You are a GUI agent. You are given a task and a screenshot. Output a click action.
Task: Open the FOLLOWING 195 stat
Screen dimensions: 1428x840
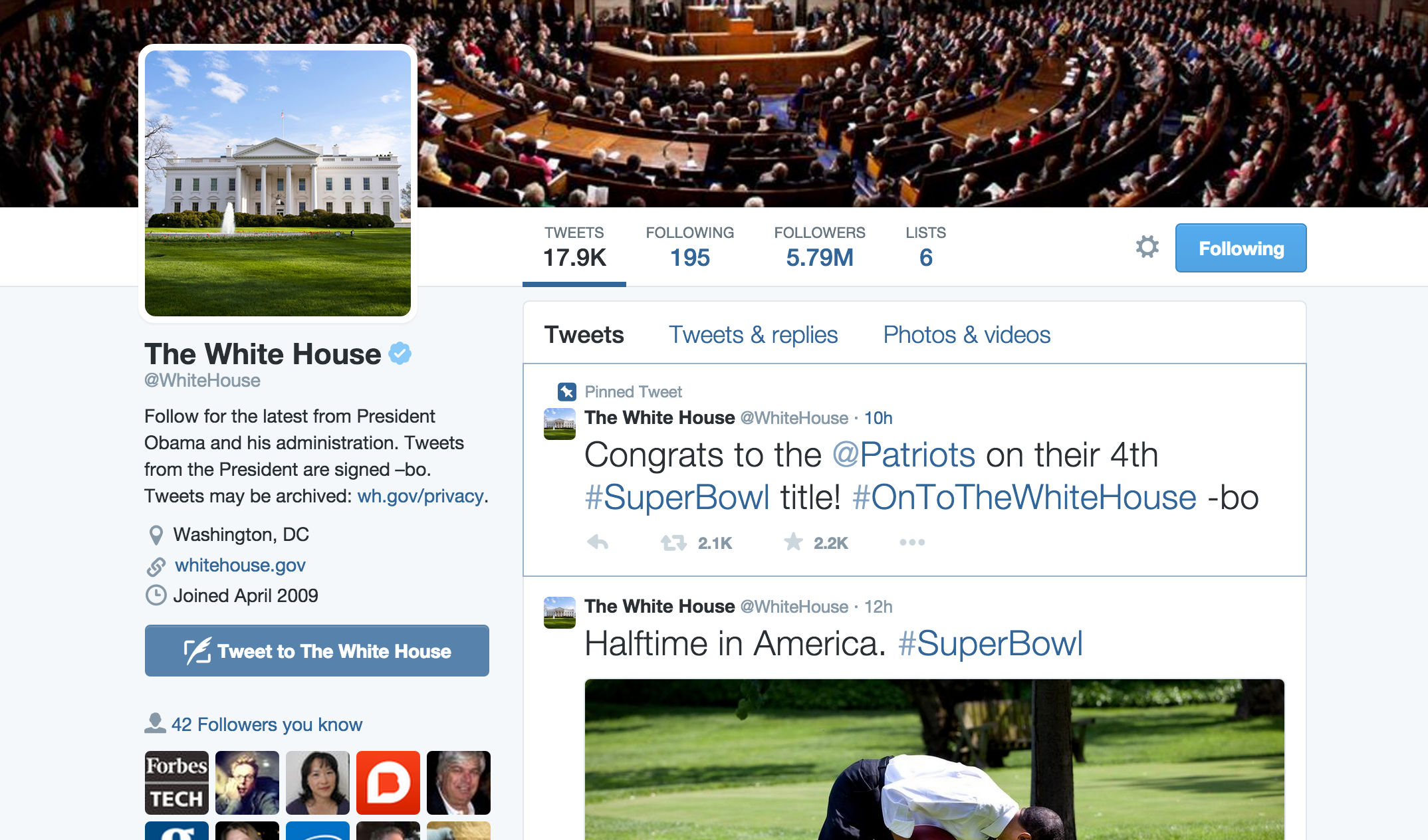point(690,247)
